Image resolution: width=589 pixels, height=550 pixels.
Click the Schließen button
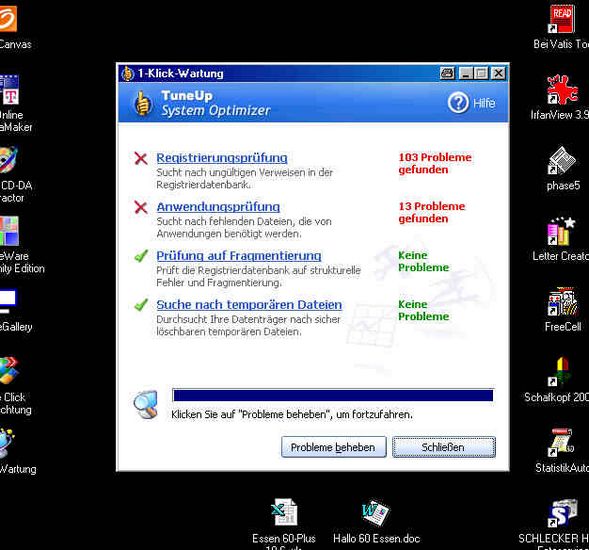(444, 447)
